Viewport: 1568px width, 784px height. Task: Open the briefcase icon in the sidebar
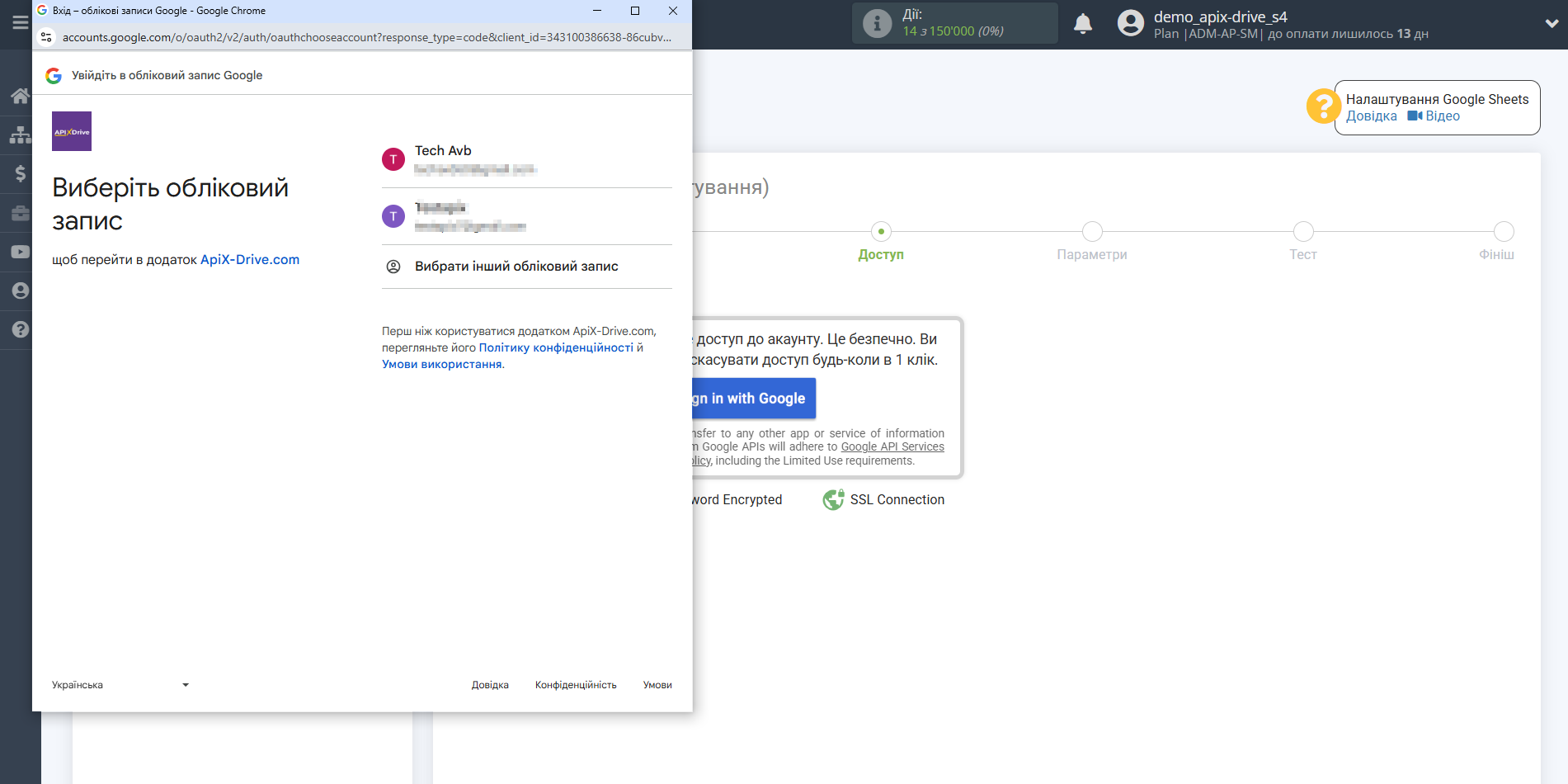20,213
